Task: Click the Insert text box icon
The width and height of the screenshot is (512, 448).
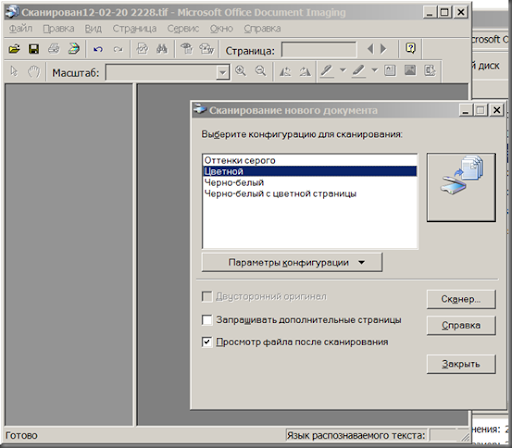Action: 390,71
